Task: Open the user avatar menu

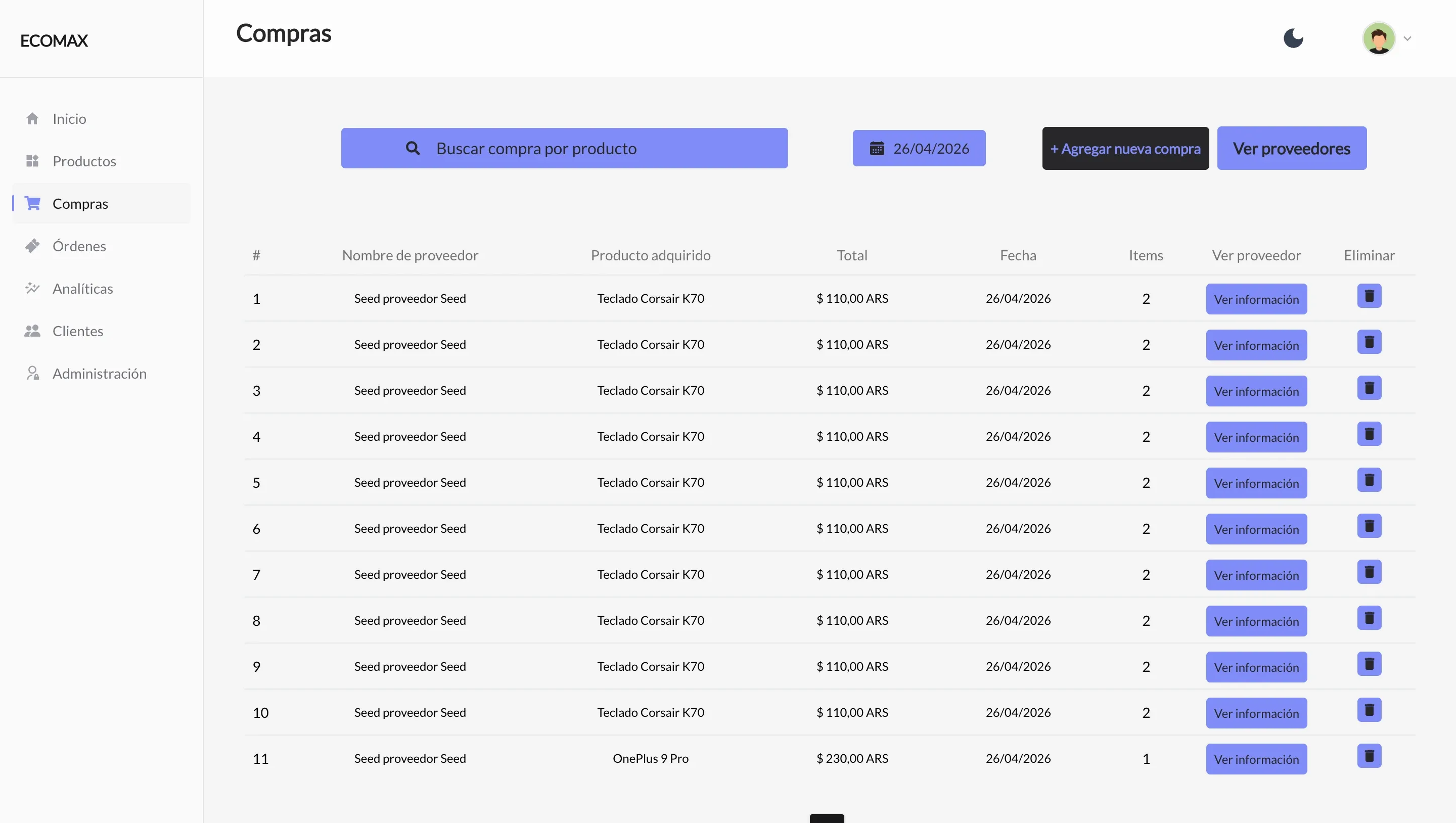Action: point(1379,38)
